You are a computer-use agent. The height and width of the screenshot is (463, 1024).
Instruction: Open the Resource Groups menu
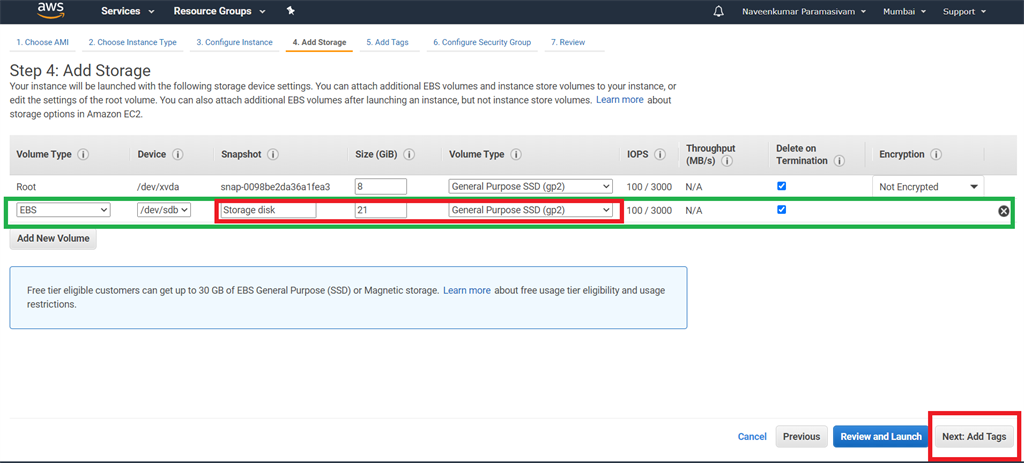coord(220,11)
